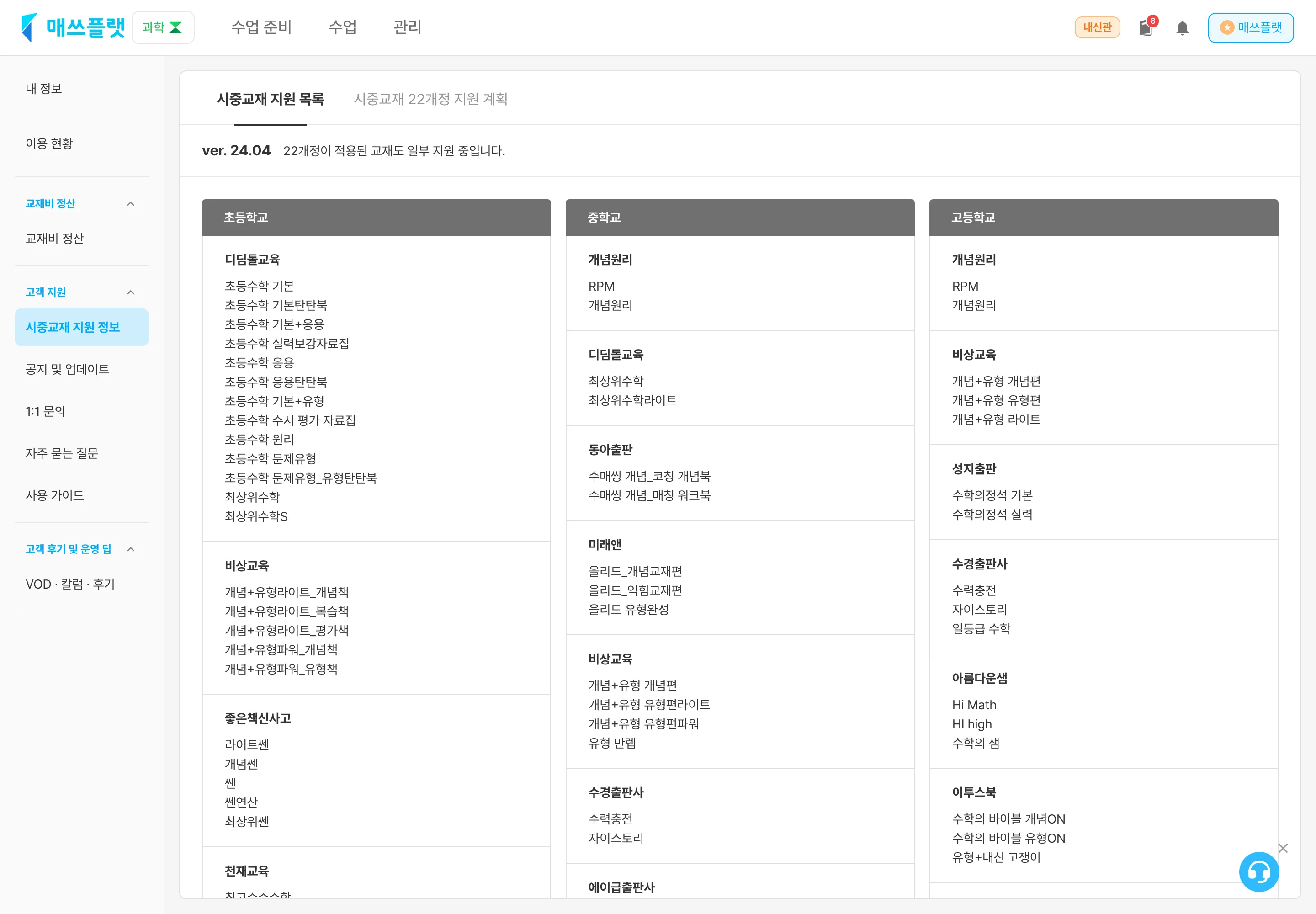1316x914 pixels.
Task: Open 이용 현황 in sidebar
Action: 49,143
